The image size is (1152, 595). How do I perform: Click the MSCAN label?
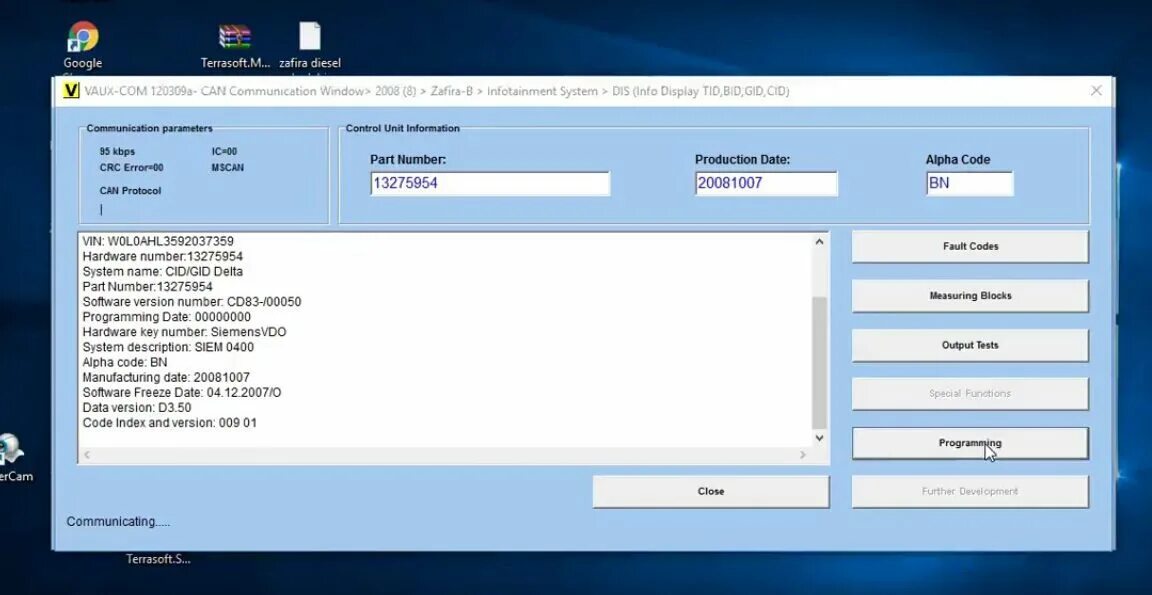pos(228,167)
